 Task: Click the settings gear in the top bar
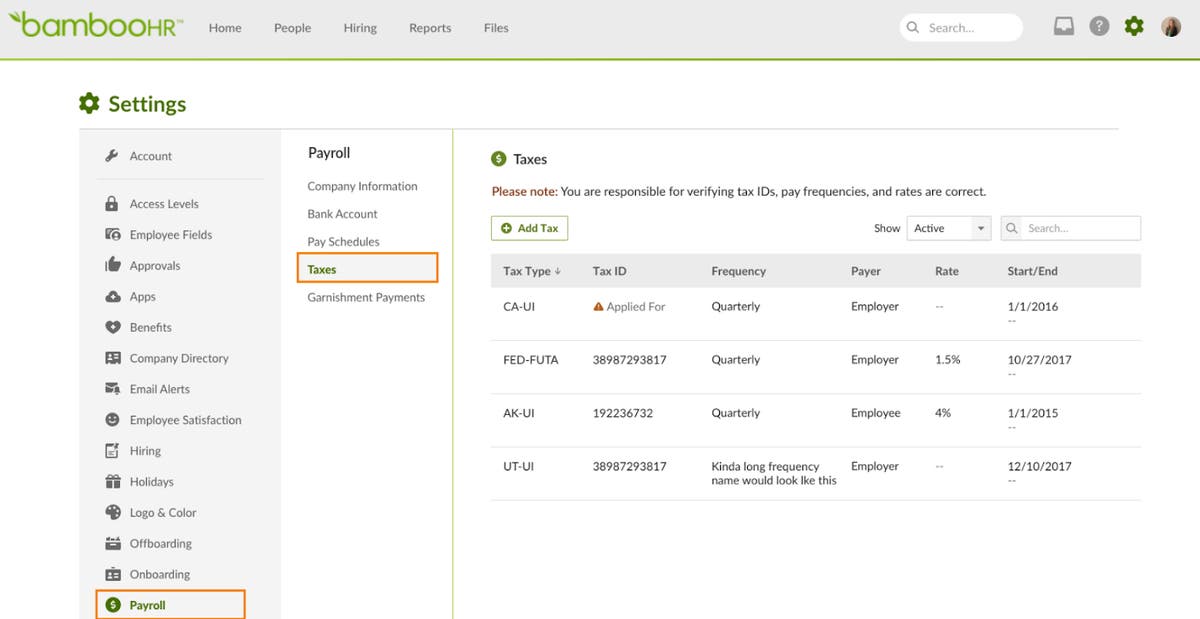pyautogui.click(x=1134, y=26)
